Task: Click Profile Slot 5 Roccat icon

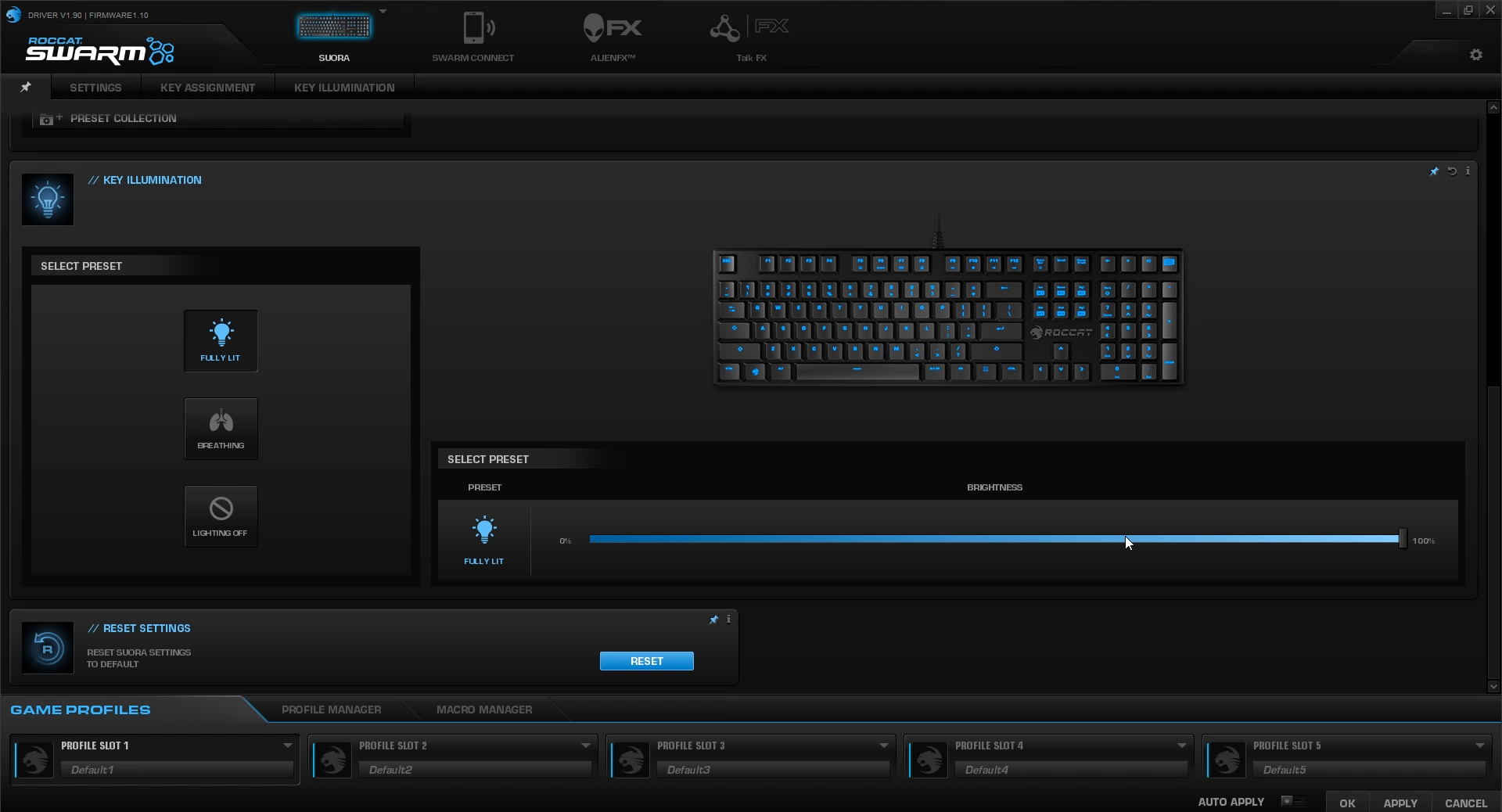Action: [x=1227, y=759]
